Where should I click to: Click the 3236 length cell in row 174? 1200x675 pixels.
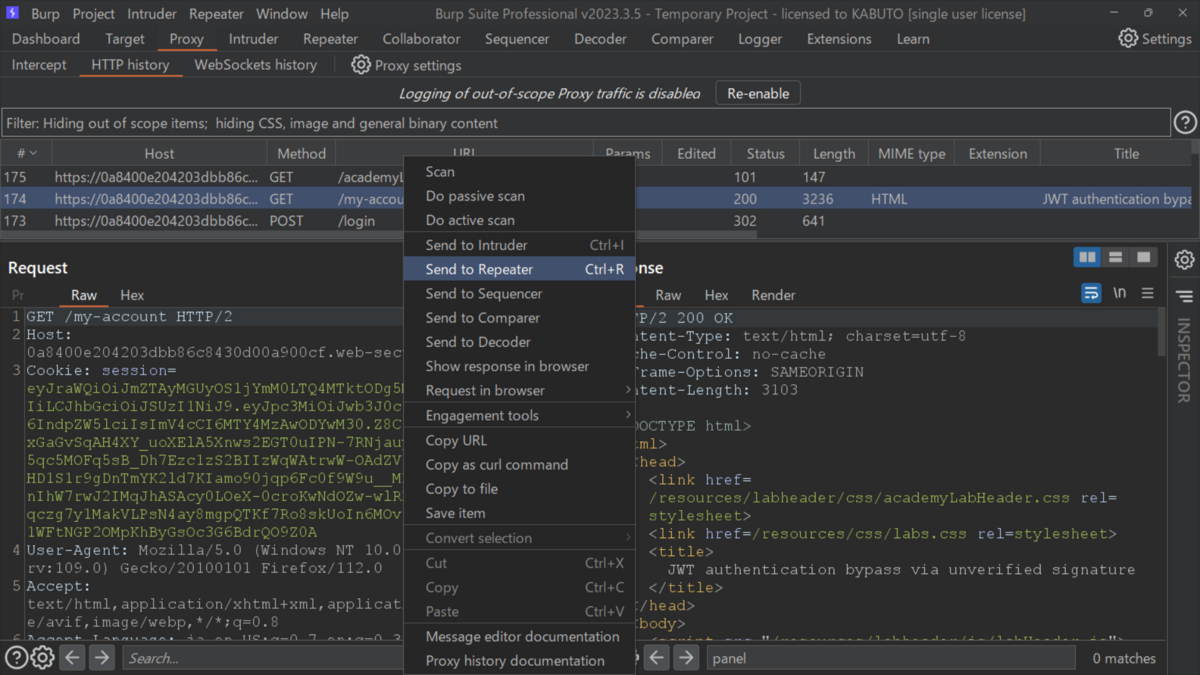834,199
